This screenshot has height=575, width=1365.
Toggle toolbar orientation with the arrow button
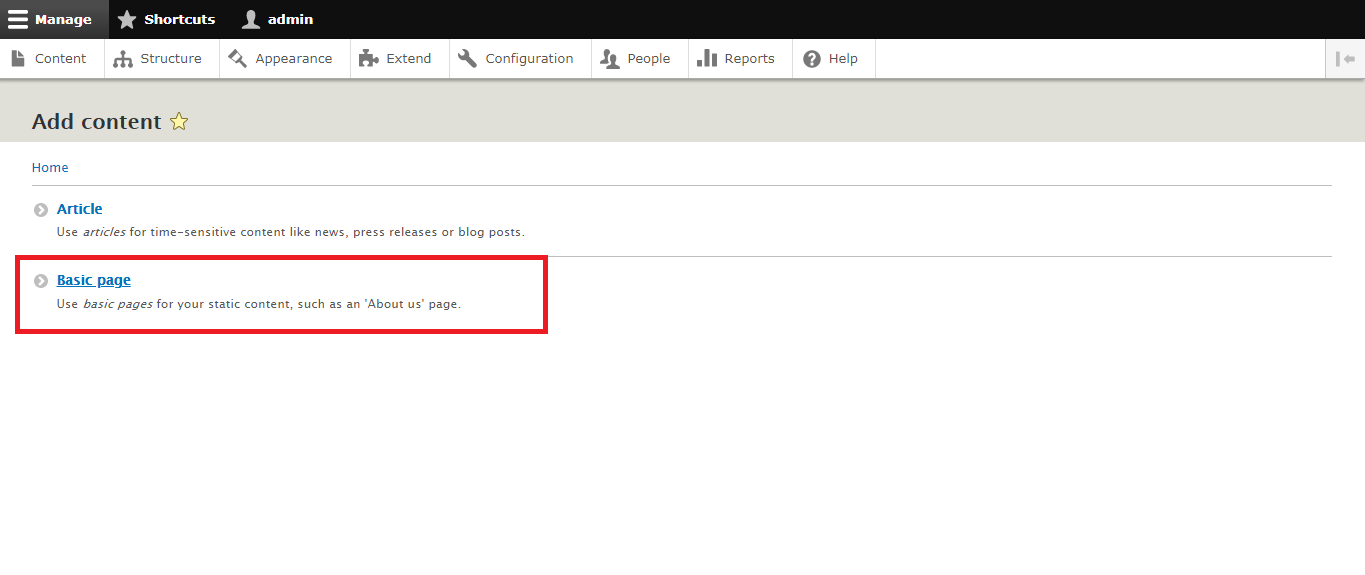tap(1345, 59)
